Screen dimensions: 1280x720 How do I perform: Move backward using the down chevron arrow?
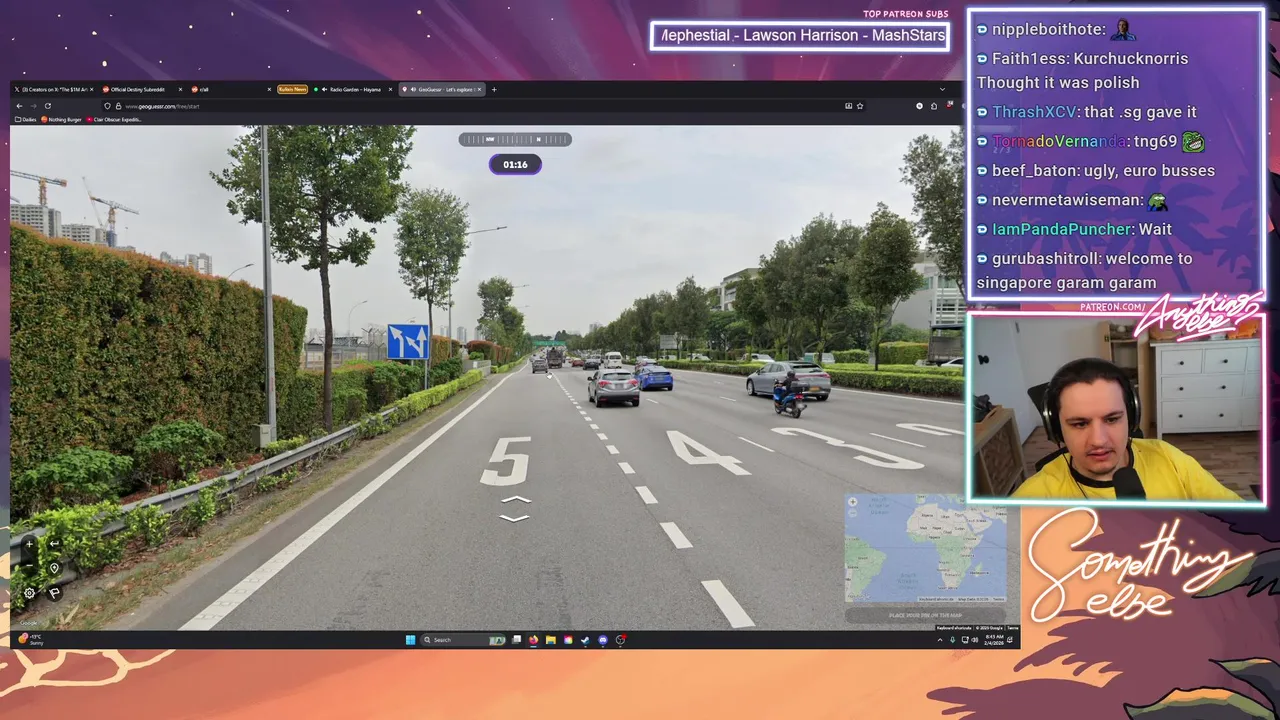(x=514, y=518)
